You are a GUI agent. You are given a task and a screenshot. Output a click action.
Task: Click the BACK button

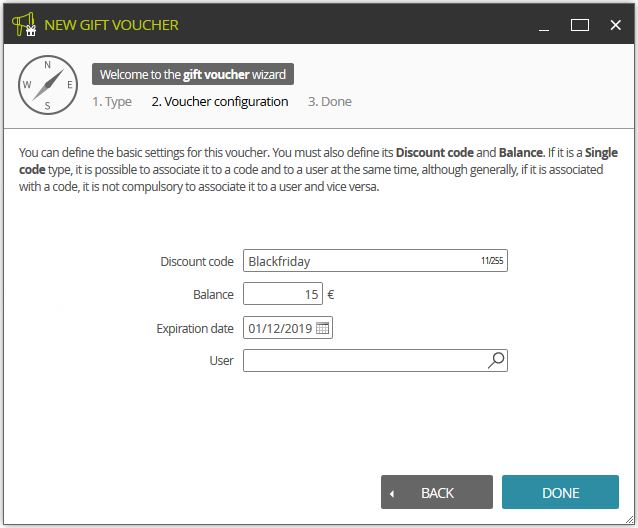tap(437, 492)
